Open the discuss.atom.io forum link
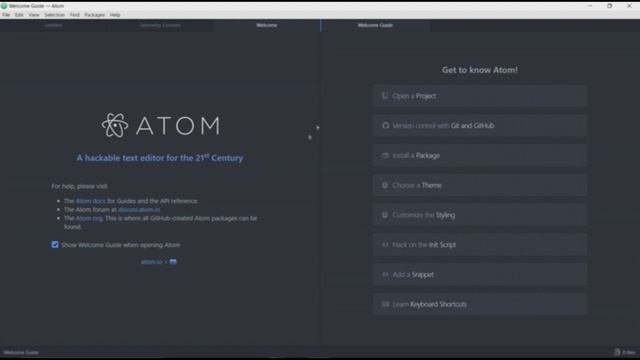This screenshot has width=640, height=360. [139, 210]
